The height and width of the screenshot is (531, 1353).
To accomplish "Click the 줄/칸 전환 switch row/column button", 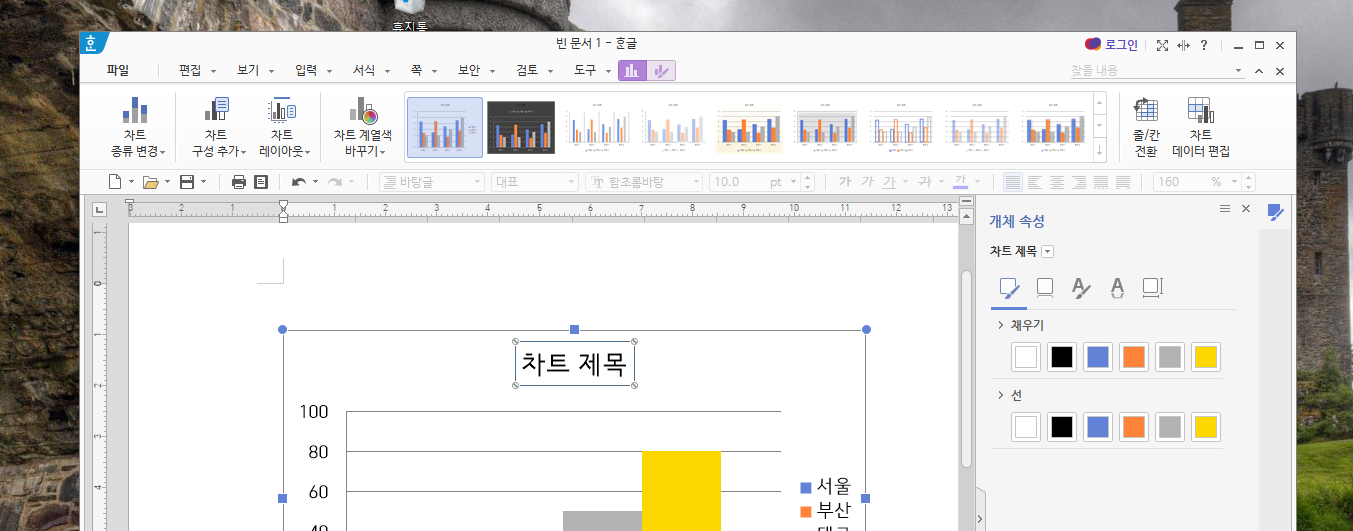I will [x=1145, y=128].
